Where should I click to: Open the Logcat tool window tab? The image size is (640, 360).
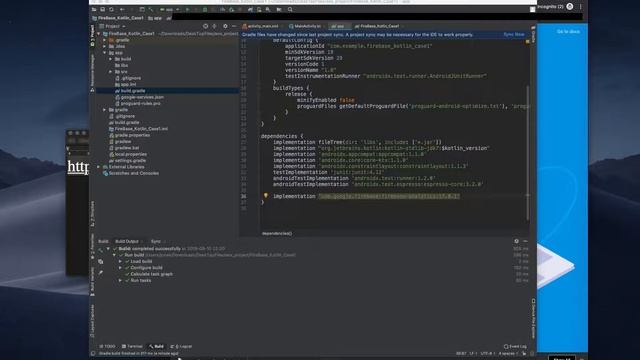click(181, 346)
